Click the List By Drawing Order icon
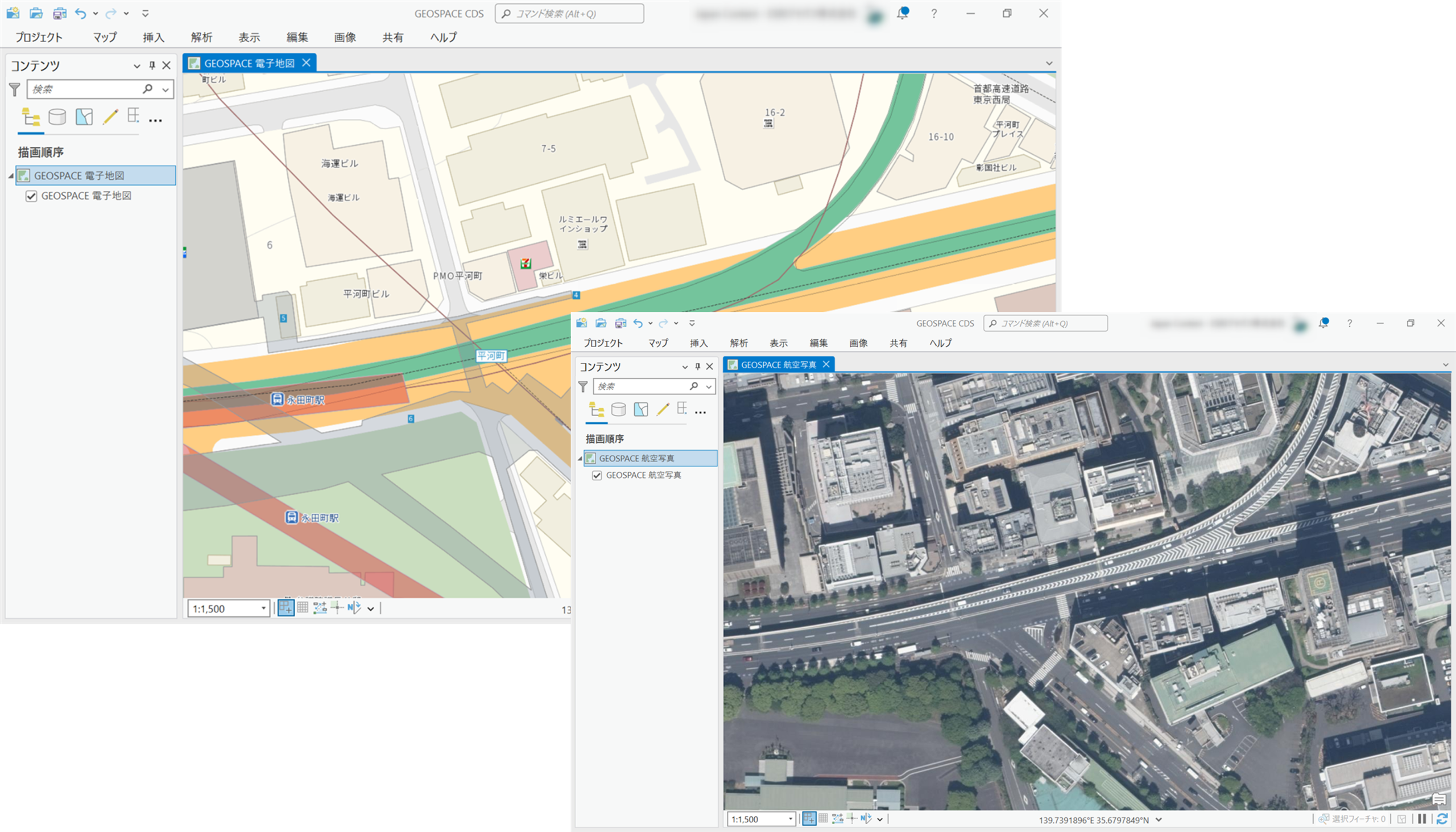The height and width of the screenshot is (832, 1456). (x=31, y=117)
